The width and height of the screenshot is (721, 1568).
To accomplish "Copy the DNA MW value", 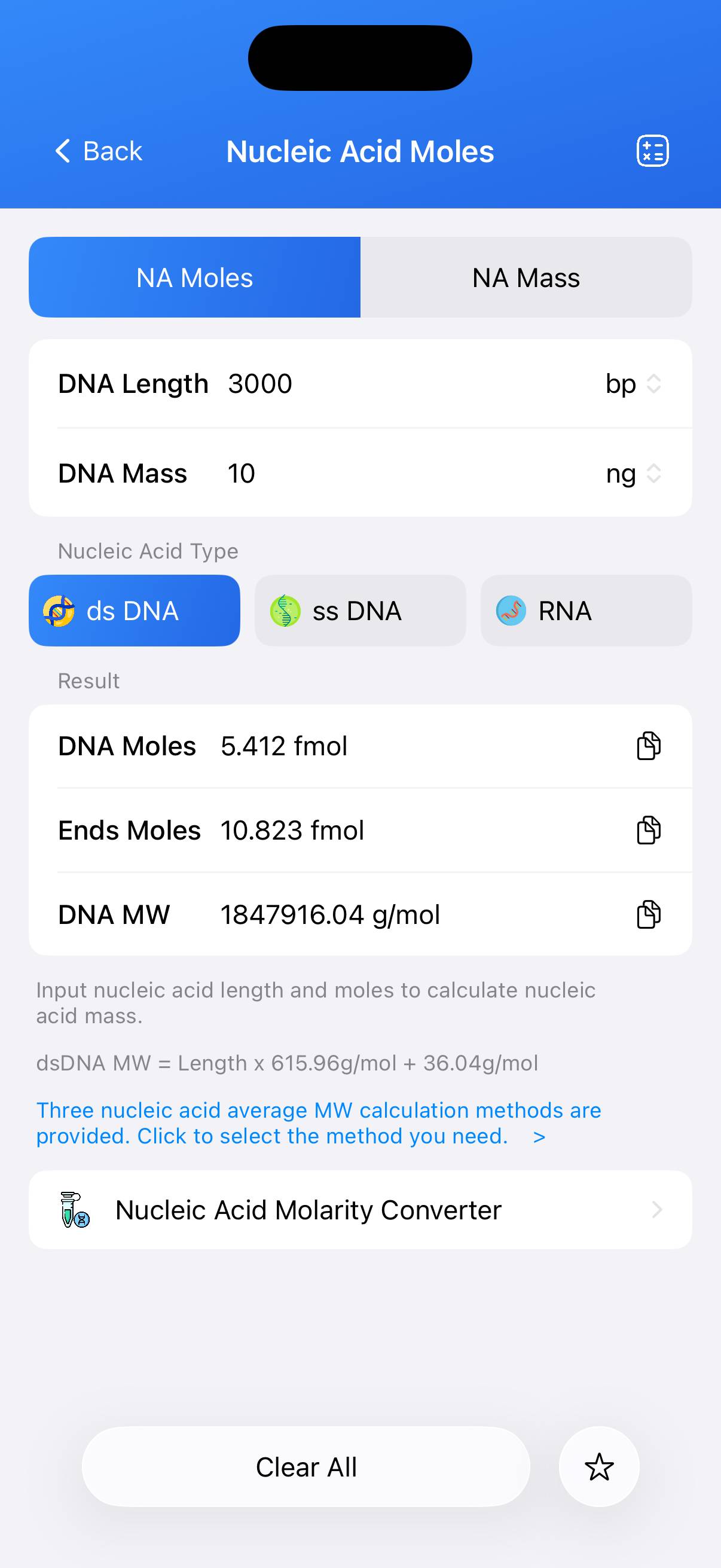I will click(x=648, y=914).
